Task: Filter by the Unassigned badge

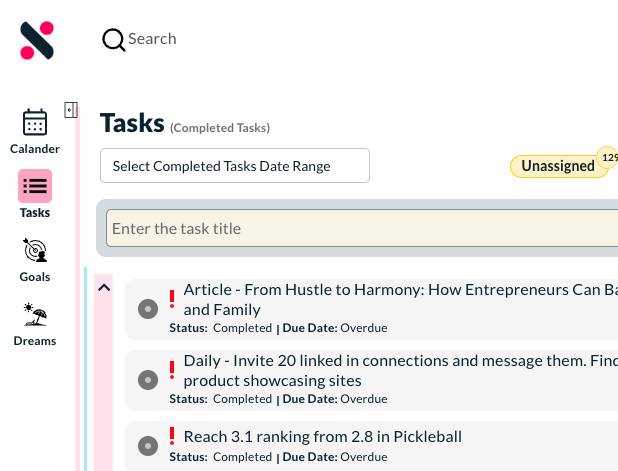Action: click(558, 166)
